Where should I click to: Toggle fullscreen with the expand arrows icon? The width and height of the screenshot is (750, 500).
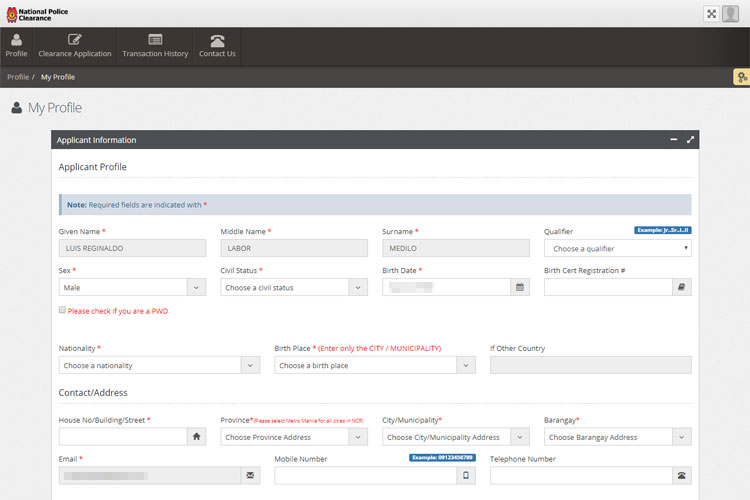(711, 14)
